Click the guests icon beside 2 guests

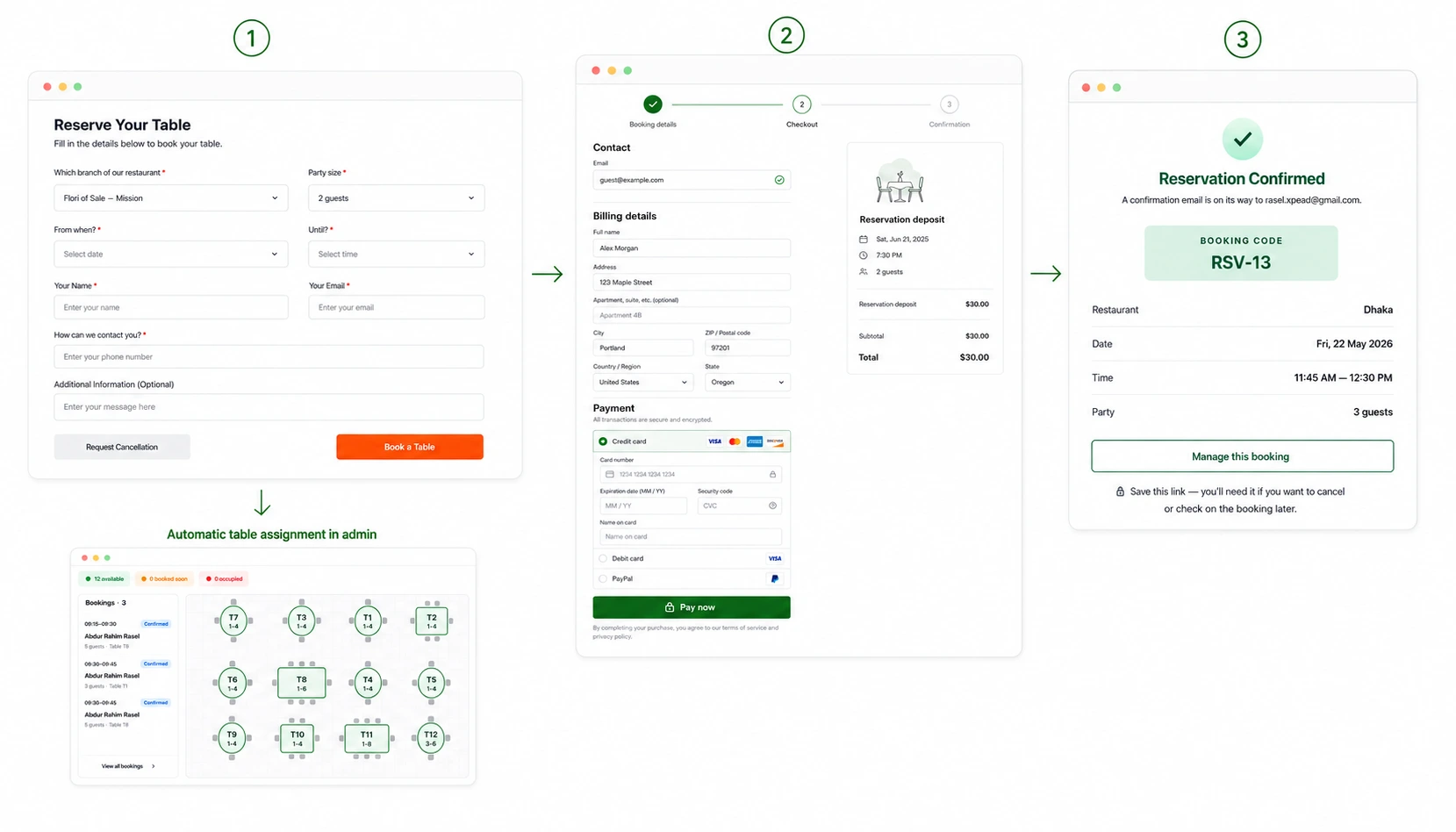pyautogui.click(x=864, y=272)
